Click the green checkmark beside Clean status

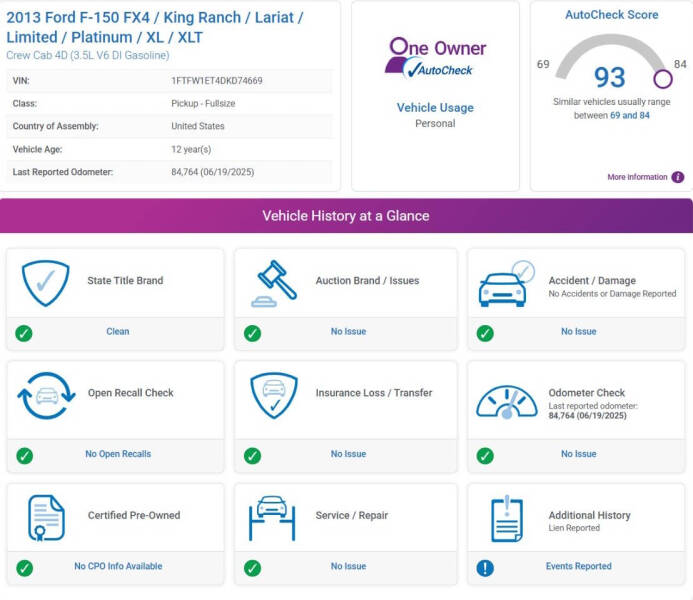coord(24,332)
